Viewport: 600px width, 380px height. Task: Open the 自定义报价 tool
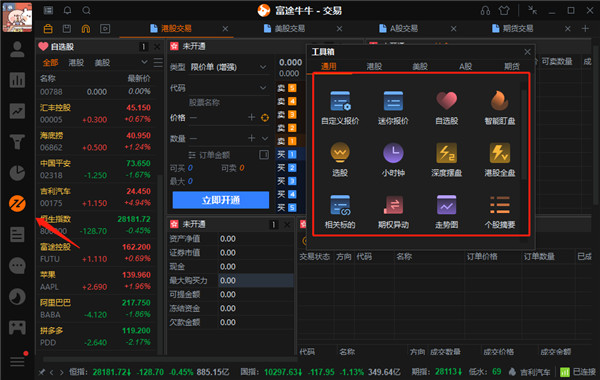[x=340, y=108]
